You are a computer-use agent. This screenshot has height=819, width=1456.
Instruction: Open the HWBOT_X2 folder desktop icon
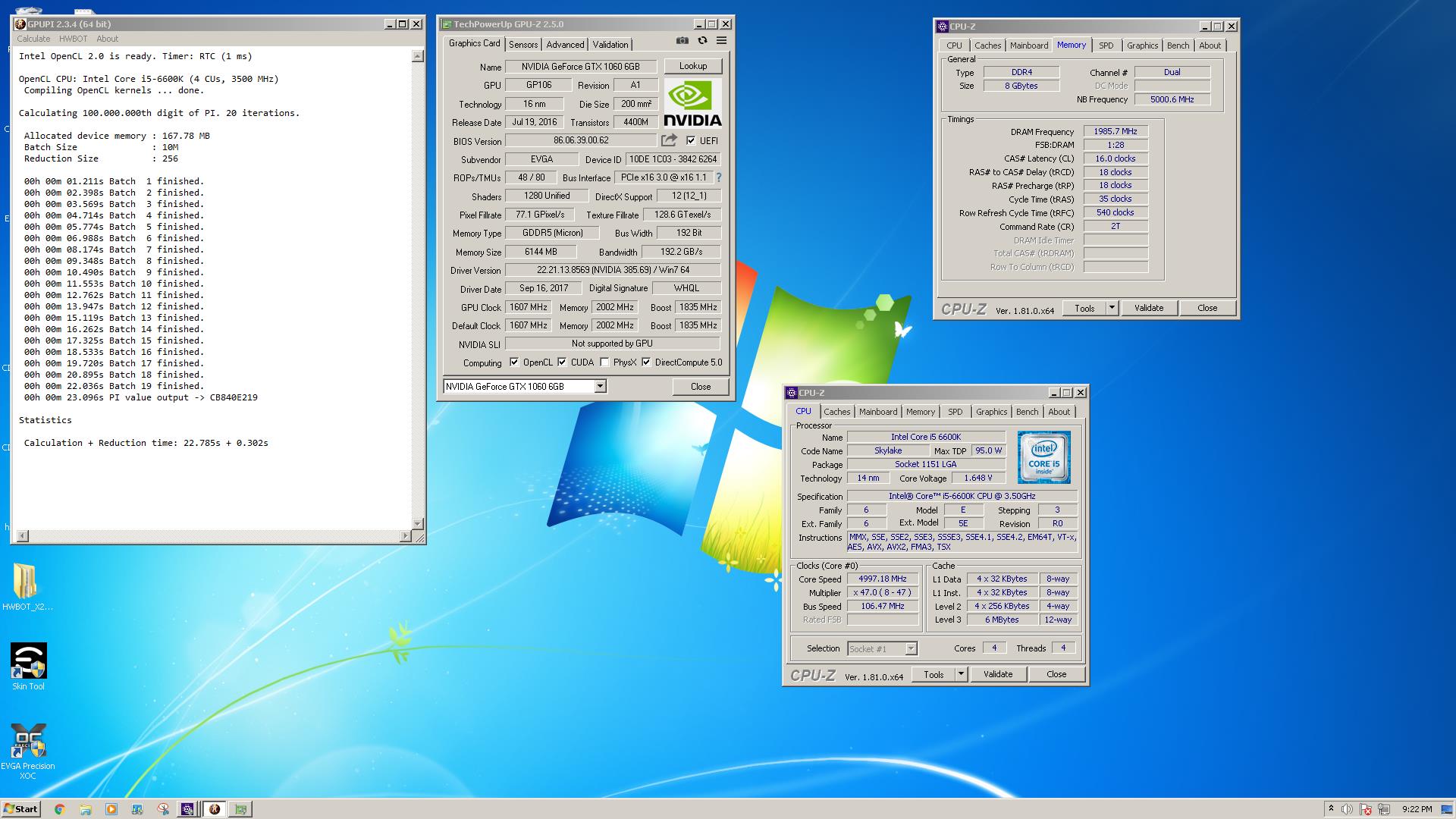coord(27,588)
